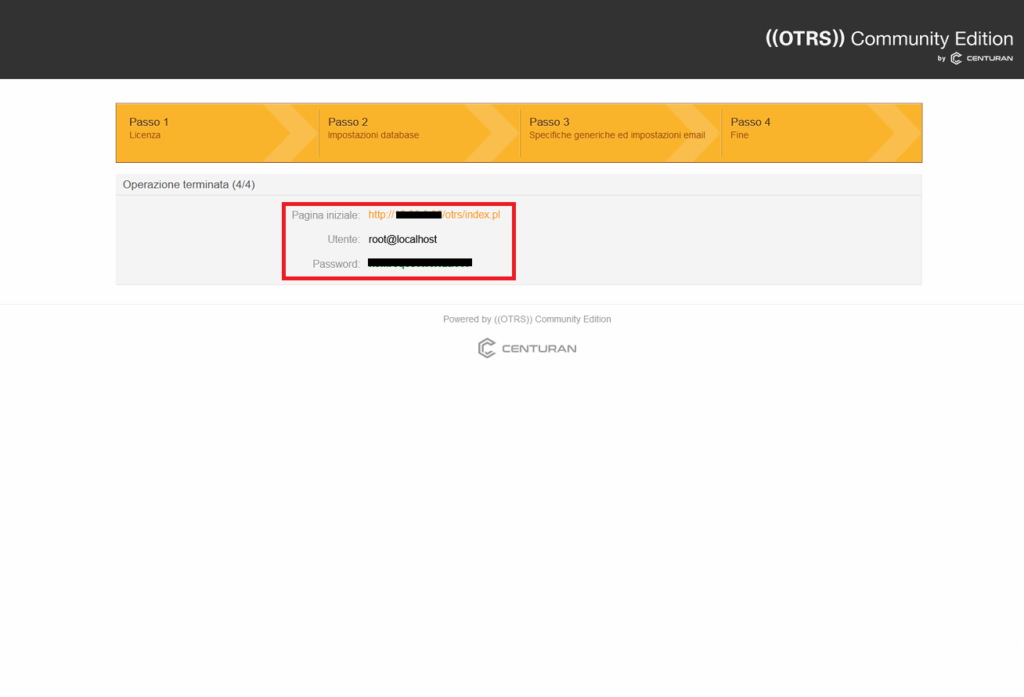Select the Passo 4 Fine step
Image resolution: width=1024 pixels, height=697 pixels.
[x=750, y=128]
